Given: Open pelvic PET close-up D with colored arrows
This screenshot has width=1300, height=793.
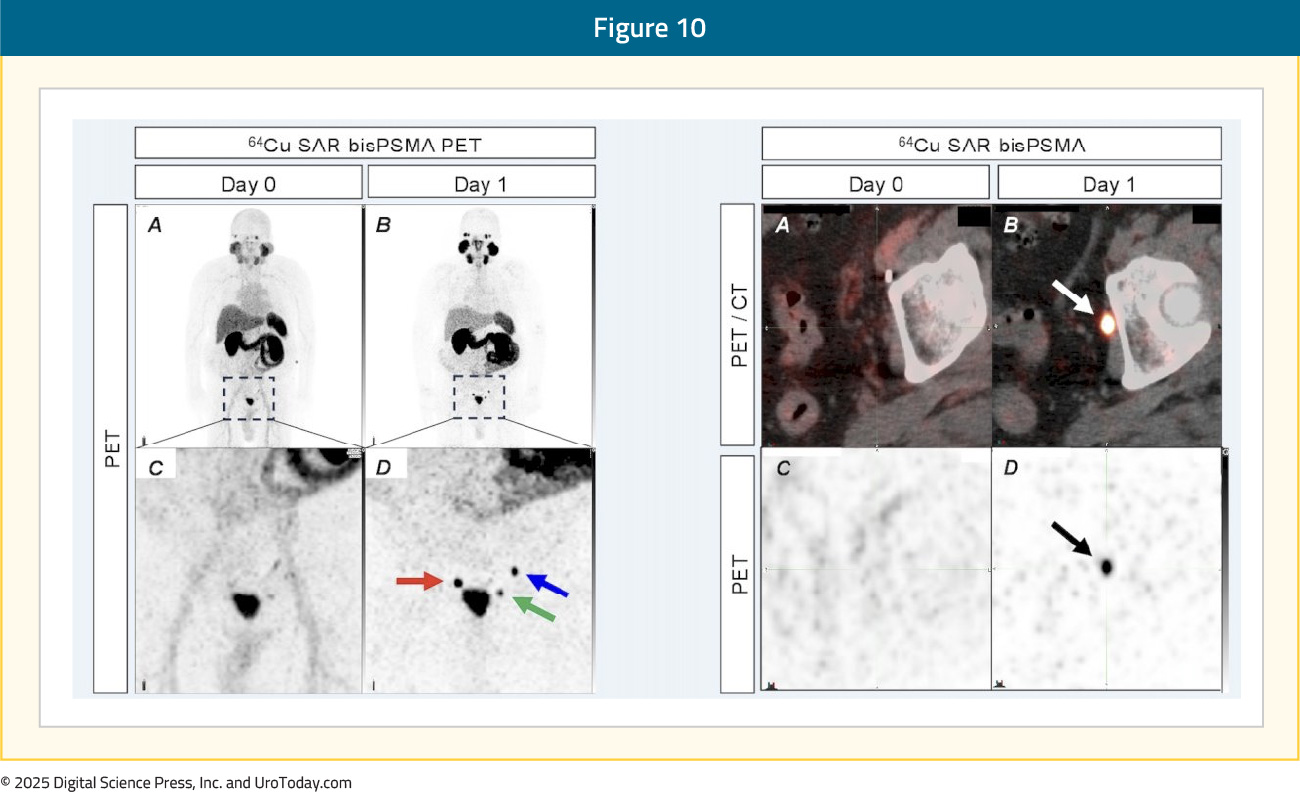Looking at the screenshot, I should tap(480, 570).
